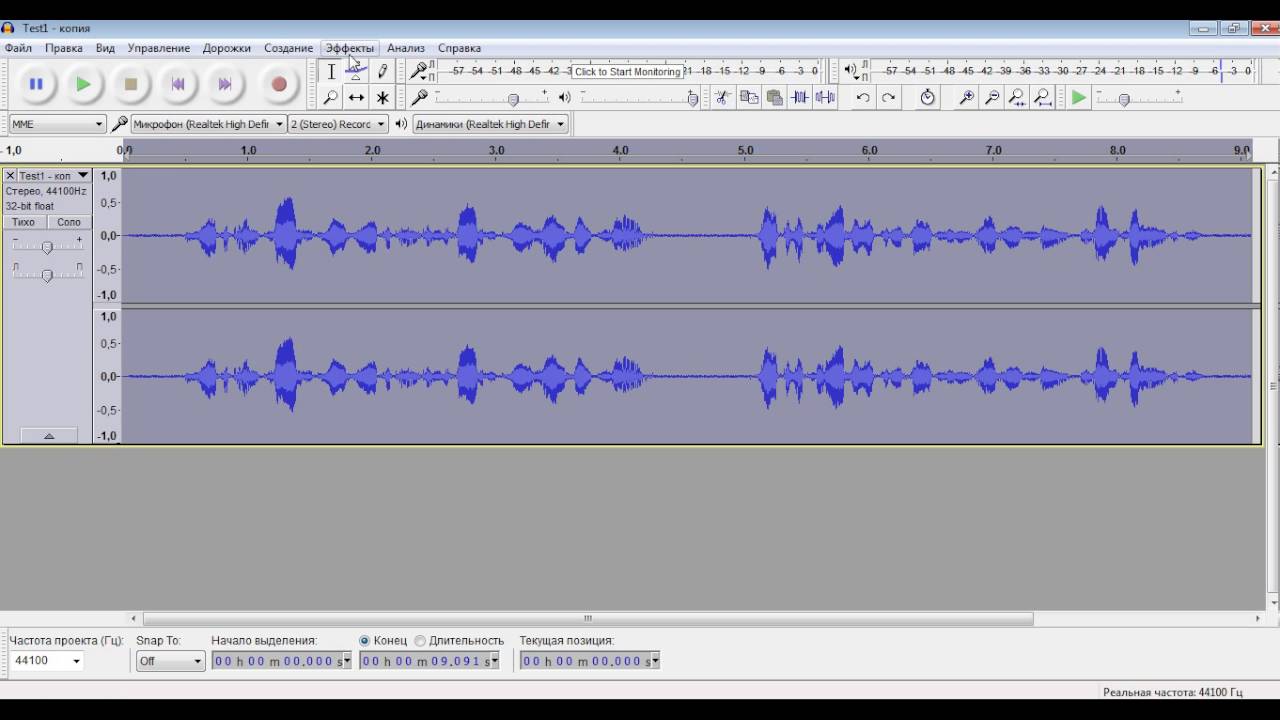Start recording with the red Record button
This screenshot has height=720, width=1280.
pyautogui.click(x=279, y=85)
